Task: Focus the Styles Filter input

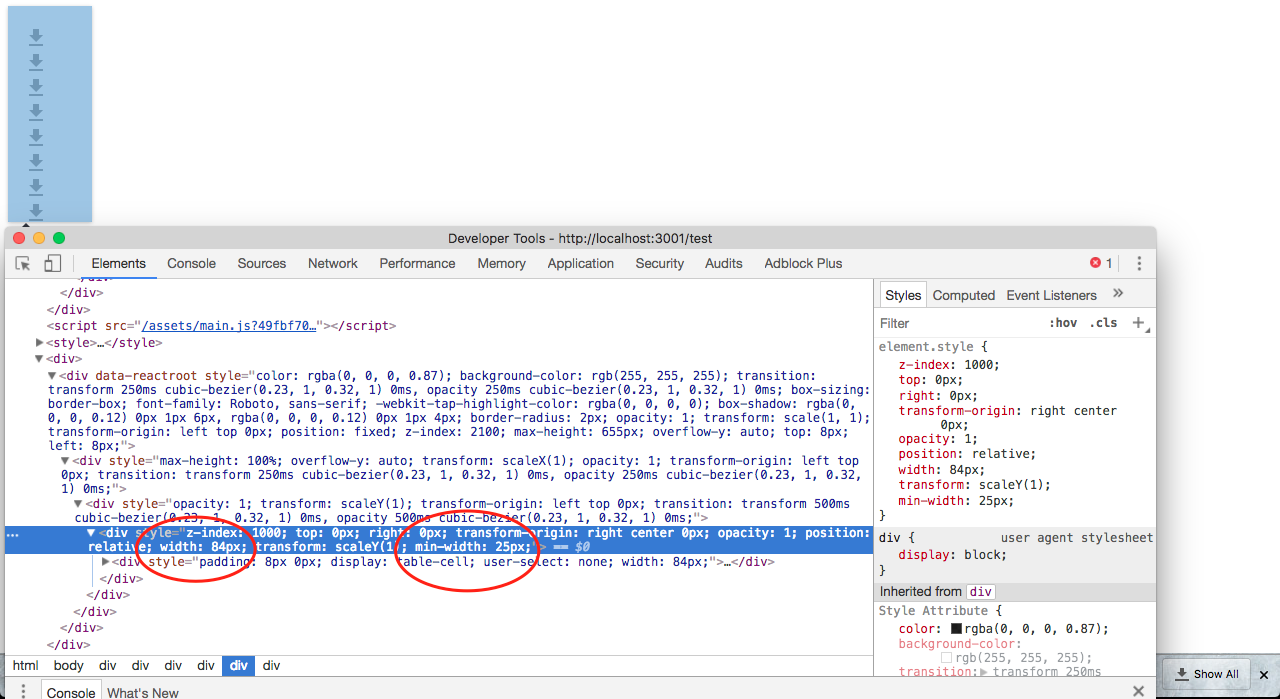Action: 960,323
